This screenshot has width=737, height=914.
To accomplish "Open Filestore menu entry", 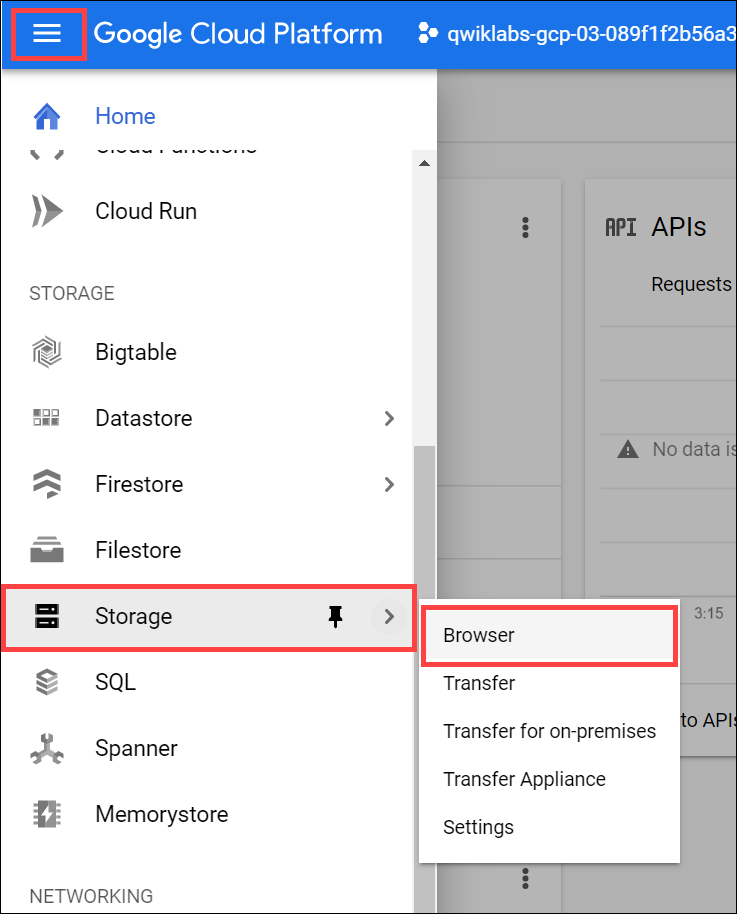I will coord(138,550).
